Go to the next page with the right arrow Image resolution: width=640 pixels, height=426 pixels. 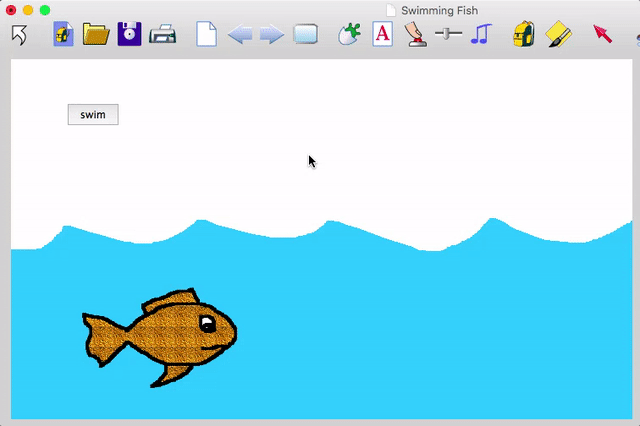pos(272,34)
